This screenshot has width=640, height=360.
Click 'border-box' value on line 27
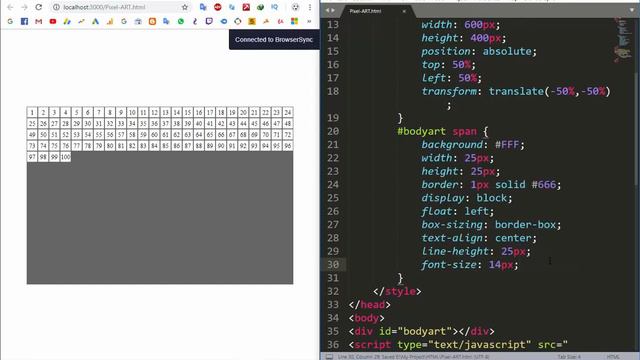pyautogui.click(x=525, y=224)
